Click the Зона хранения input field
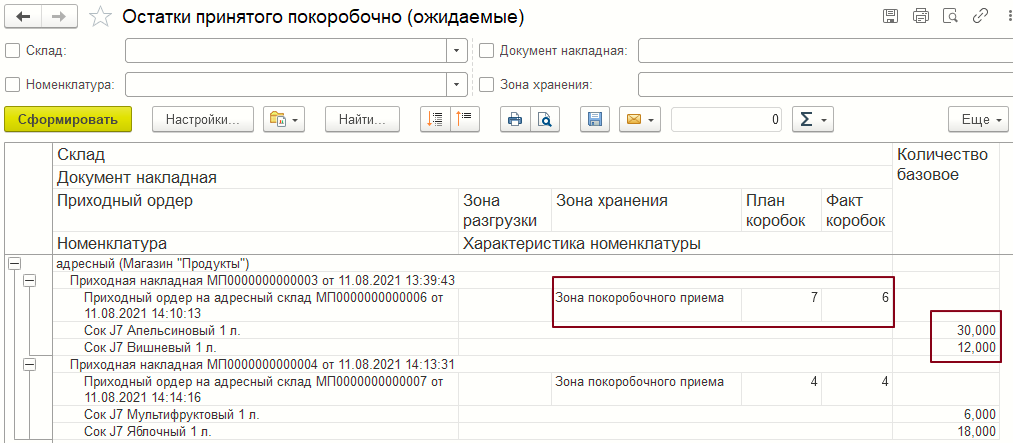 pyautogui.click(x=825, y=84)
